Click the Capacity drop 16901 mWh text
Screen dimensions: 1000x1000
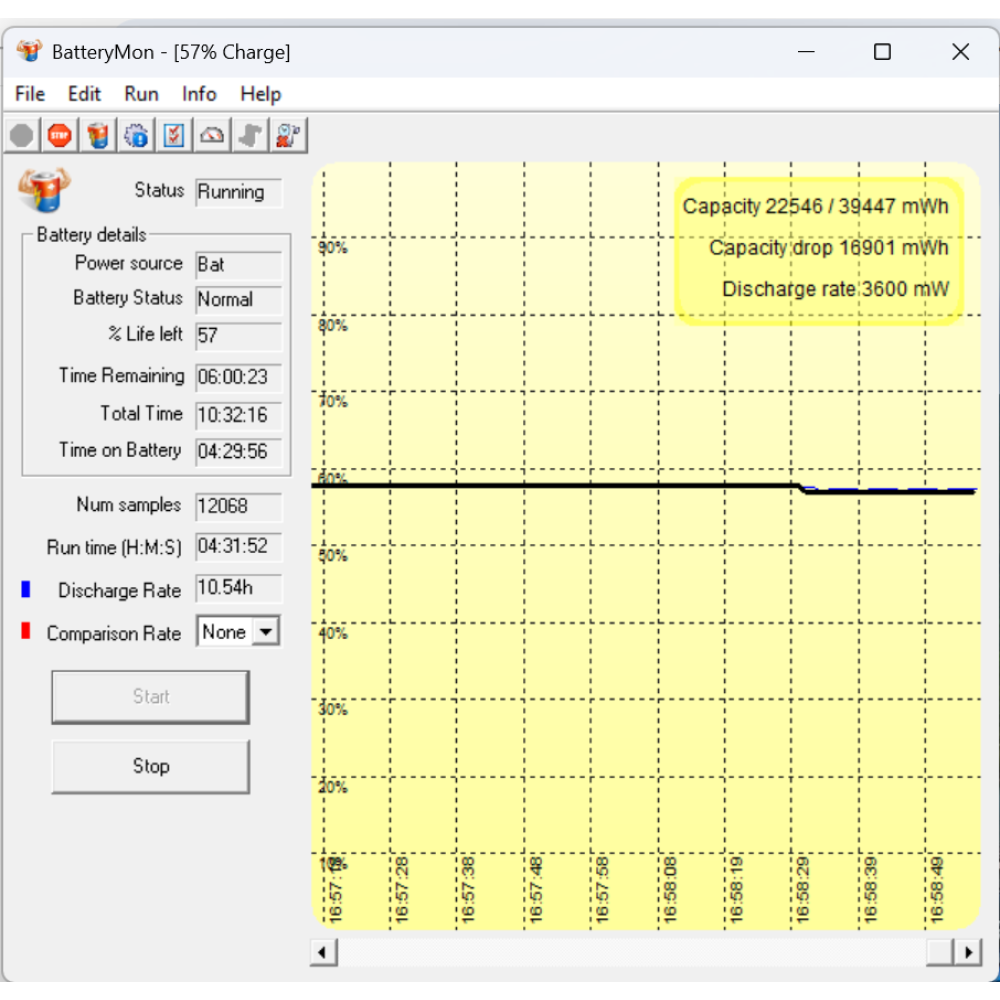coord(828,248)
